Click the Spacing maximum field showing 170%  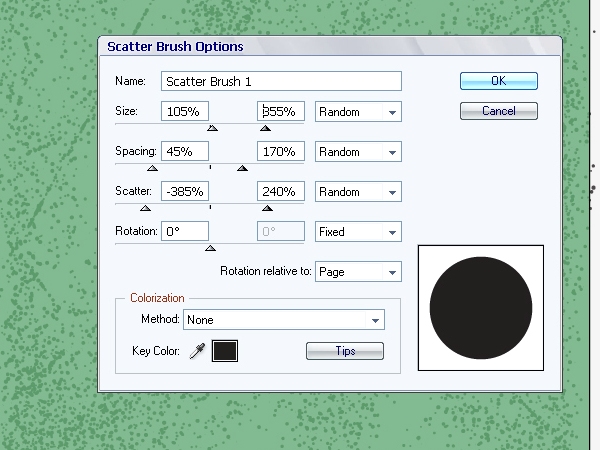tap(281, 151)
